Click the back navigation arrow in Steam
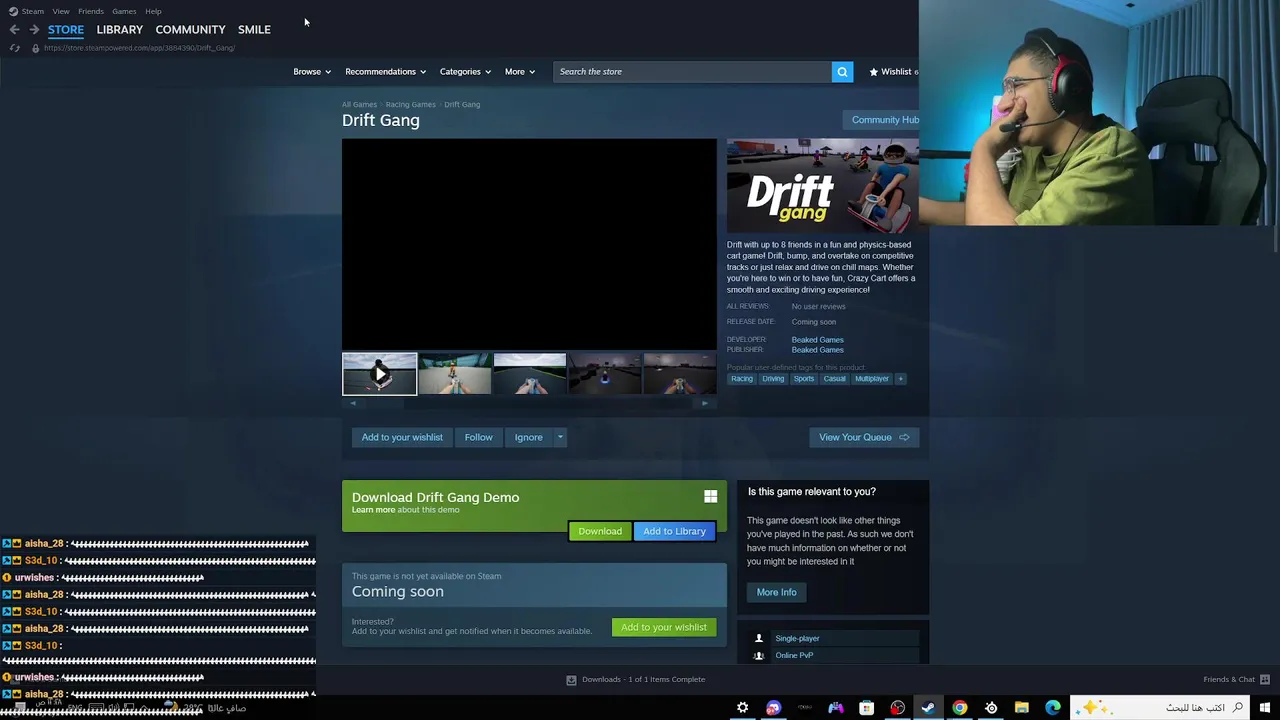 14,30
